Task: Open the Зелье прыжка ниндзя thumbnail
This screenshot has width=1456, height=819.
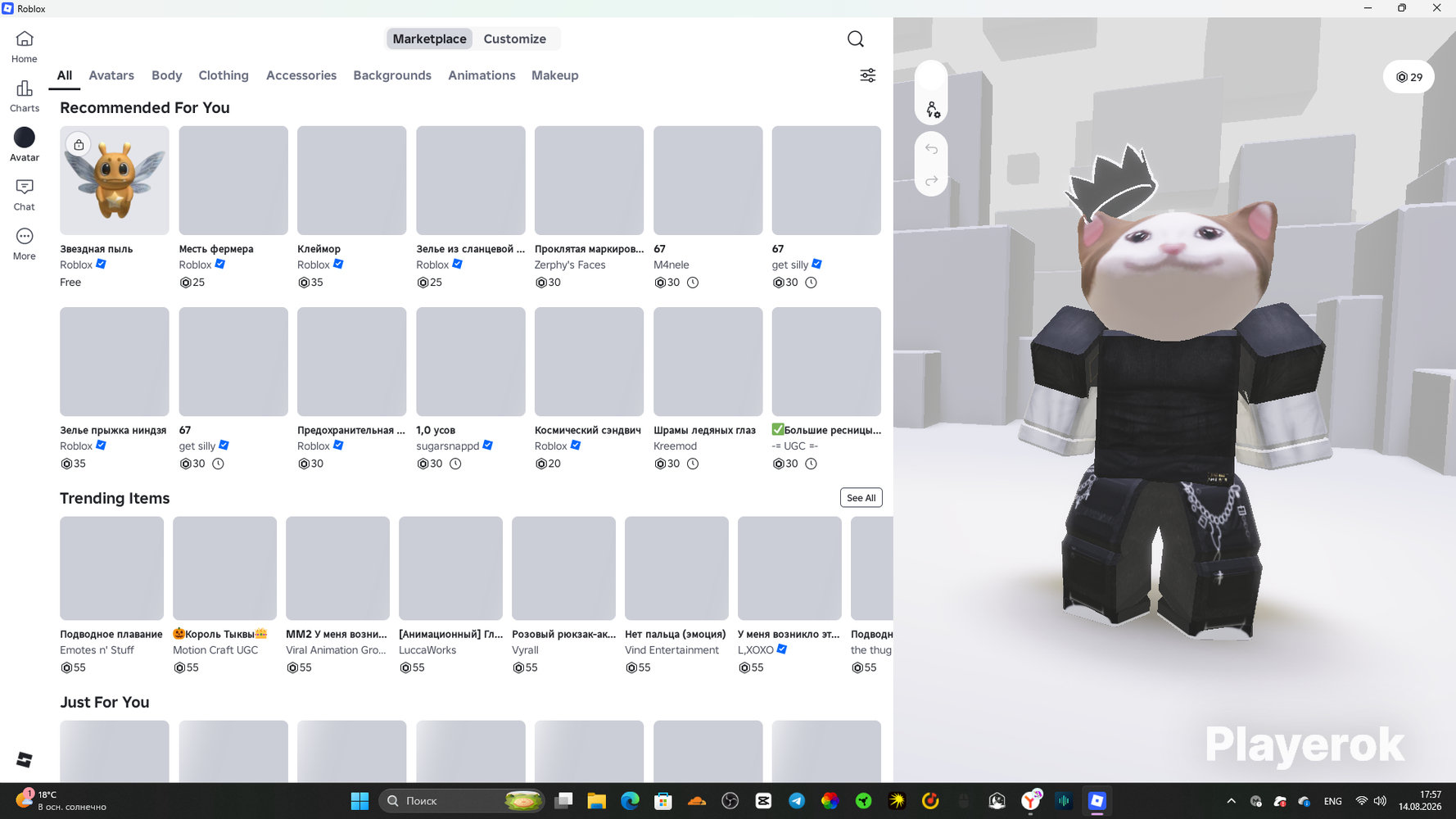Action: [x=115, y=361]
